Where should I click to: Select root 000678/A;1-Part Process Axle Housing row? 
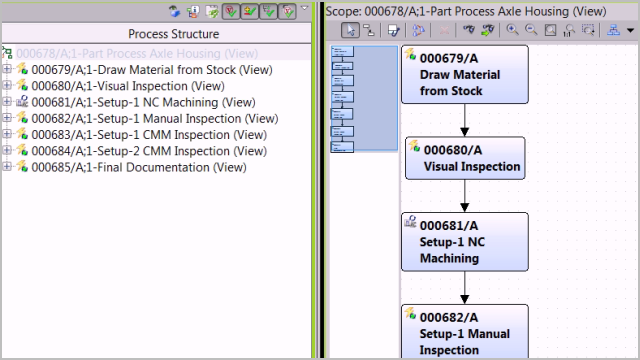pyautogui.click(x=156, y=53)
